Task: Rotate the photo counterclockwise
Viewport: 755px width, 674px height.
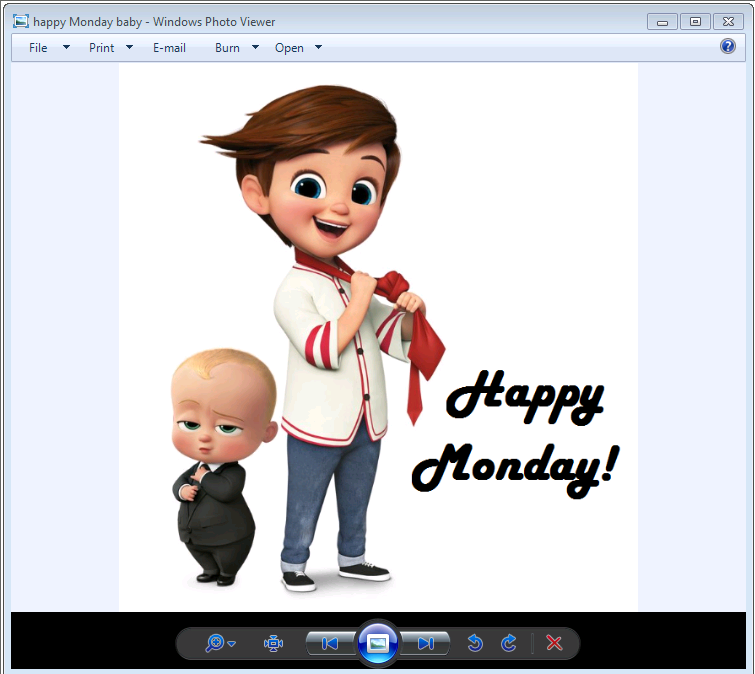Action: tap(475, 643)
